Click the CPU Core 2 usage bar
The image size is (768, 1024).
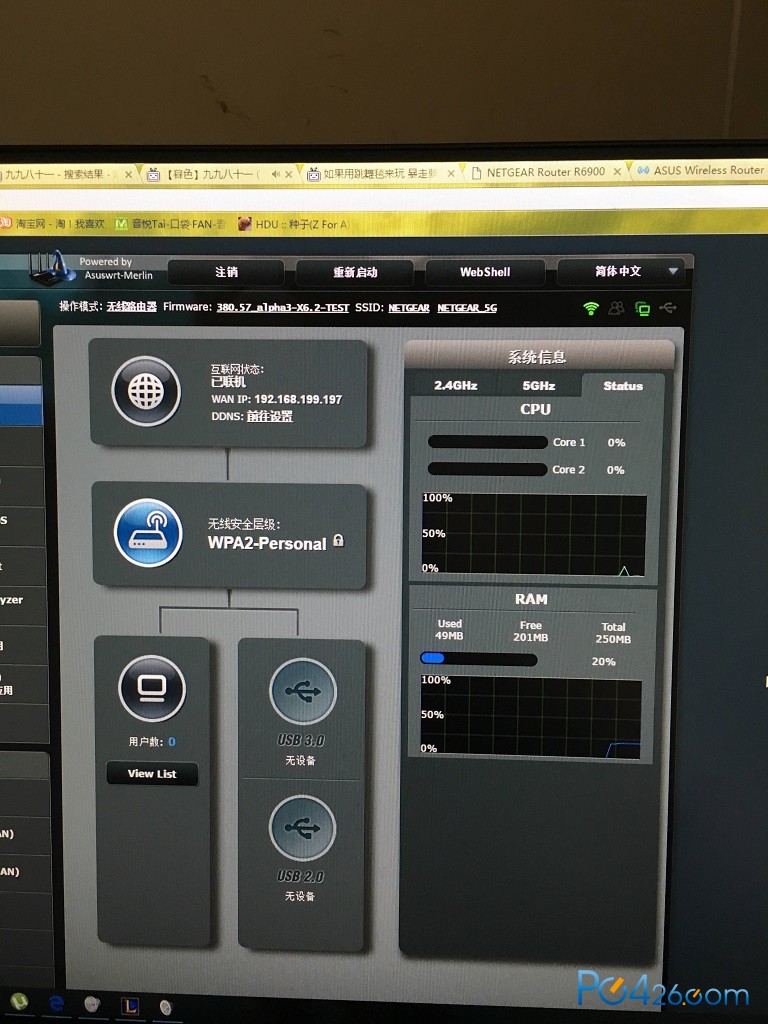[x=487, y=469]
